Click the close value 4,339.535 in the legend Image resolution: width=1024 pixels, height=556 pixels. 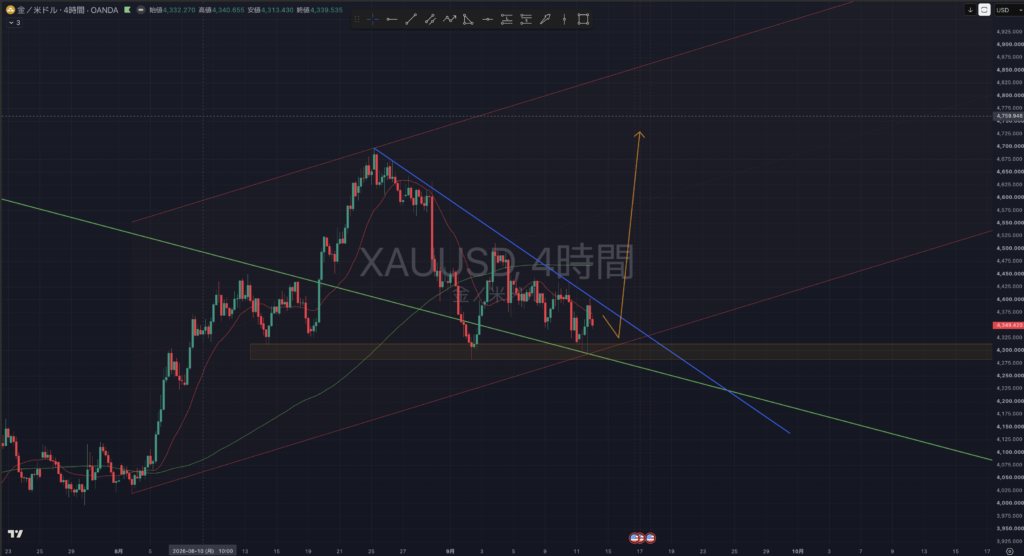pos(326,10)
